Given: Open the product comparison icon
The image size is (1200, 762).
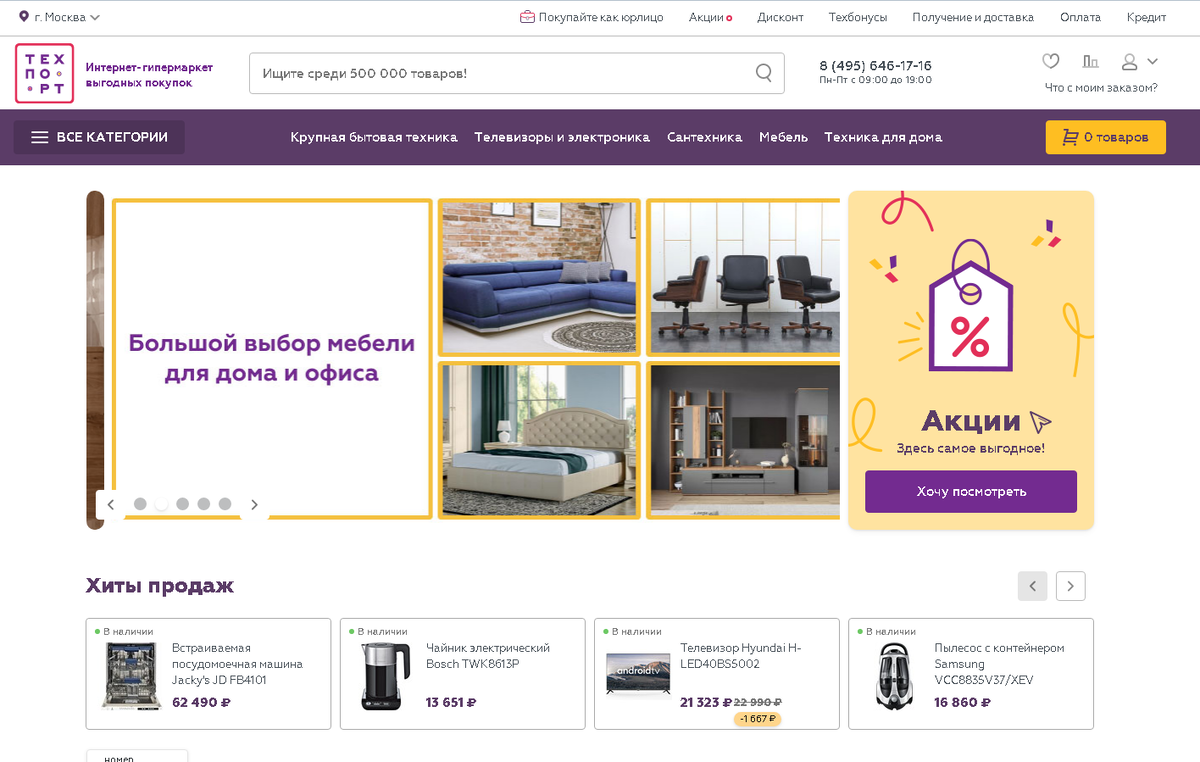Looking at the screenshot, I should coord(1090,61).
